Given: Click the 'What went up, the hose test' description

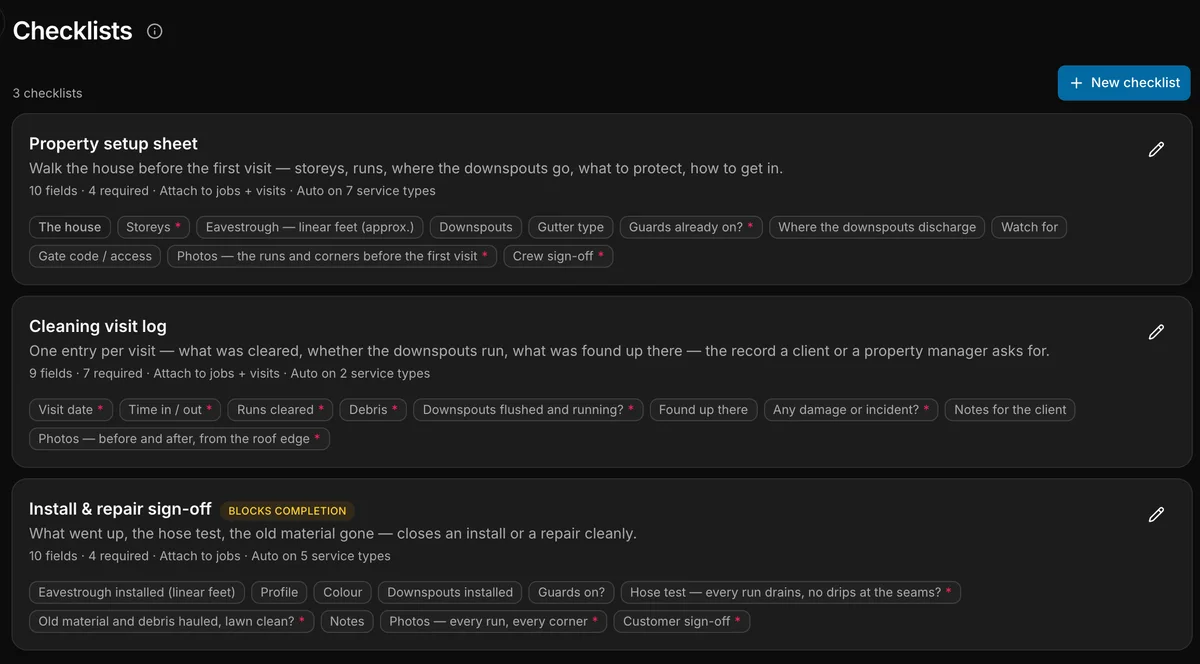Looking at the screenshot, I should (x=333, y=534).
